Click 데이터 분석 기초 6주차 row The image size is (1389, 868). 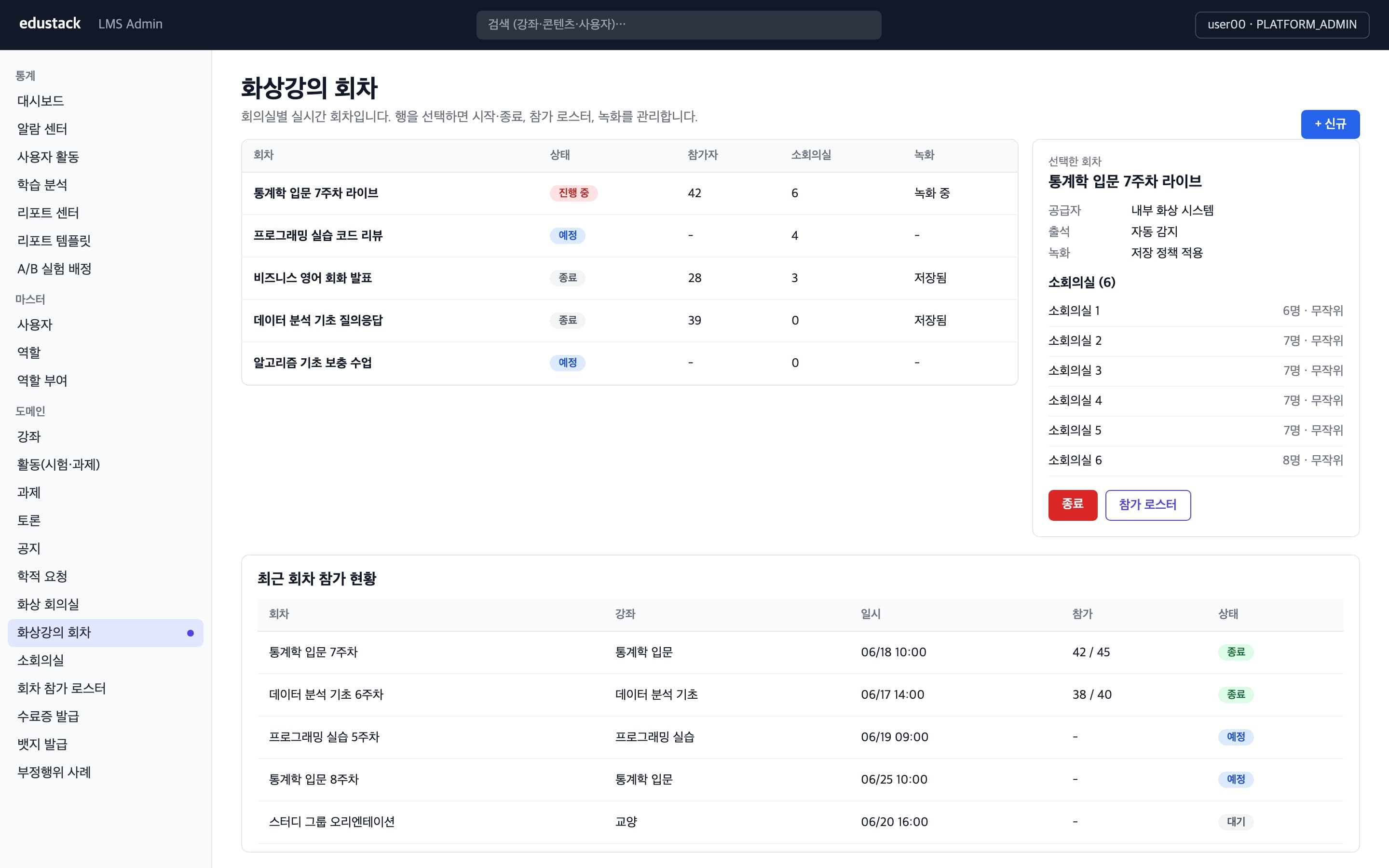tap(800, 694)
